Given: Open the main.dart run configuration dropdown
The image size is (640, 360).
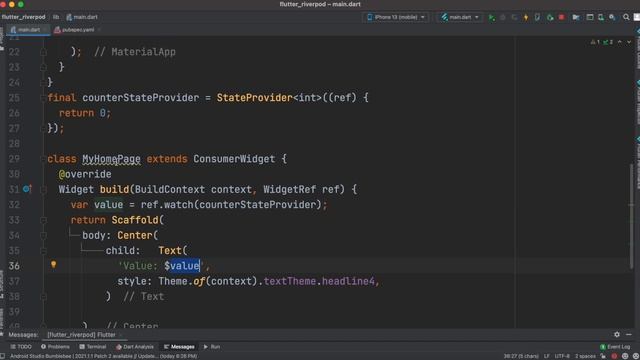Looking at the screenshot, I should point(460,17).
